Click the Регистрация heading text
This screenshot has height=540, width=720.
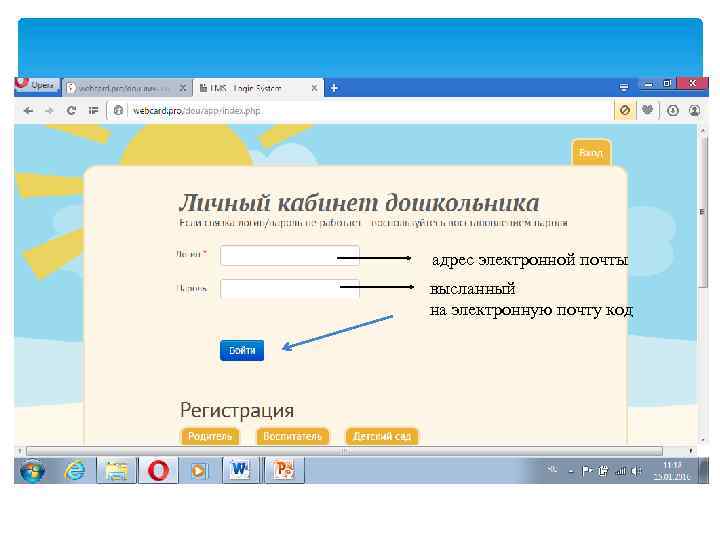point(237,410)
